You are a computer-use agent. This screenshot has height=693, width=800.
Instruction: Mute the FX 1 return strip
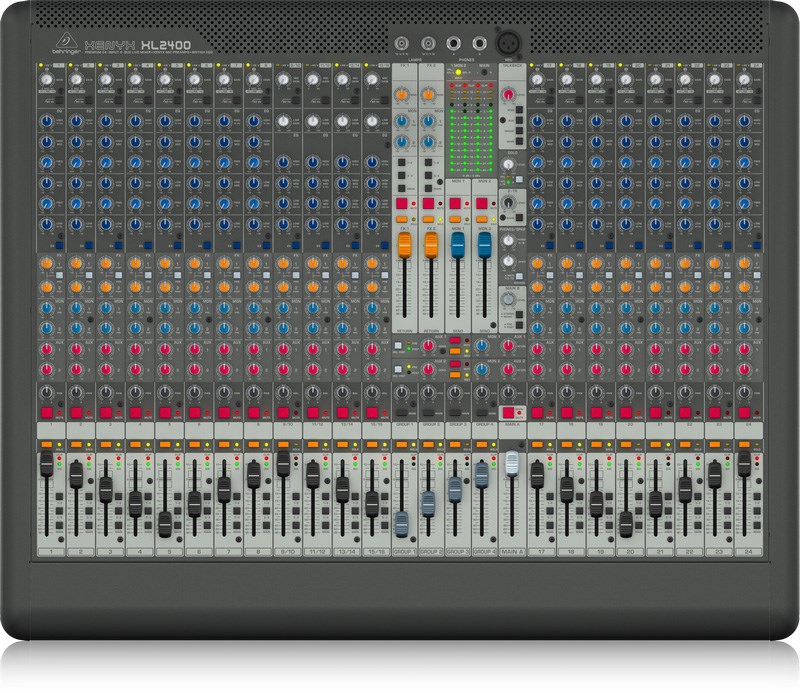tap(402, 203)
